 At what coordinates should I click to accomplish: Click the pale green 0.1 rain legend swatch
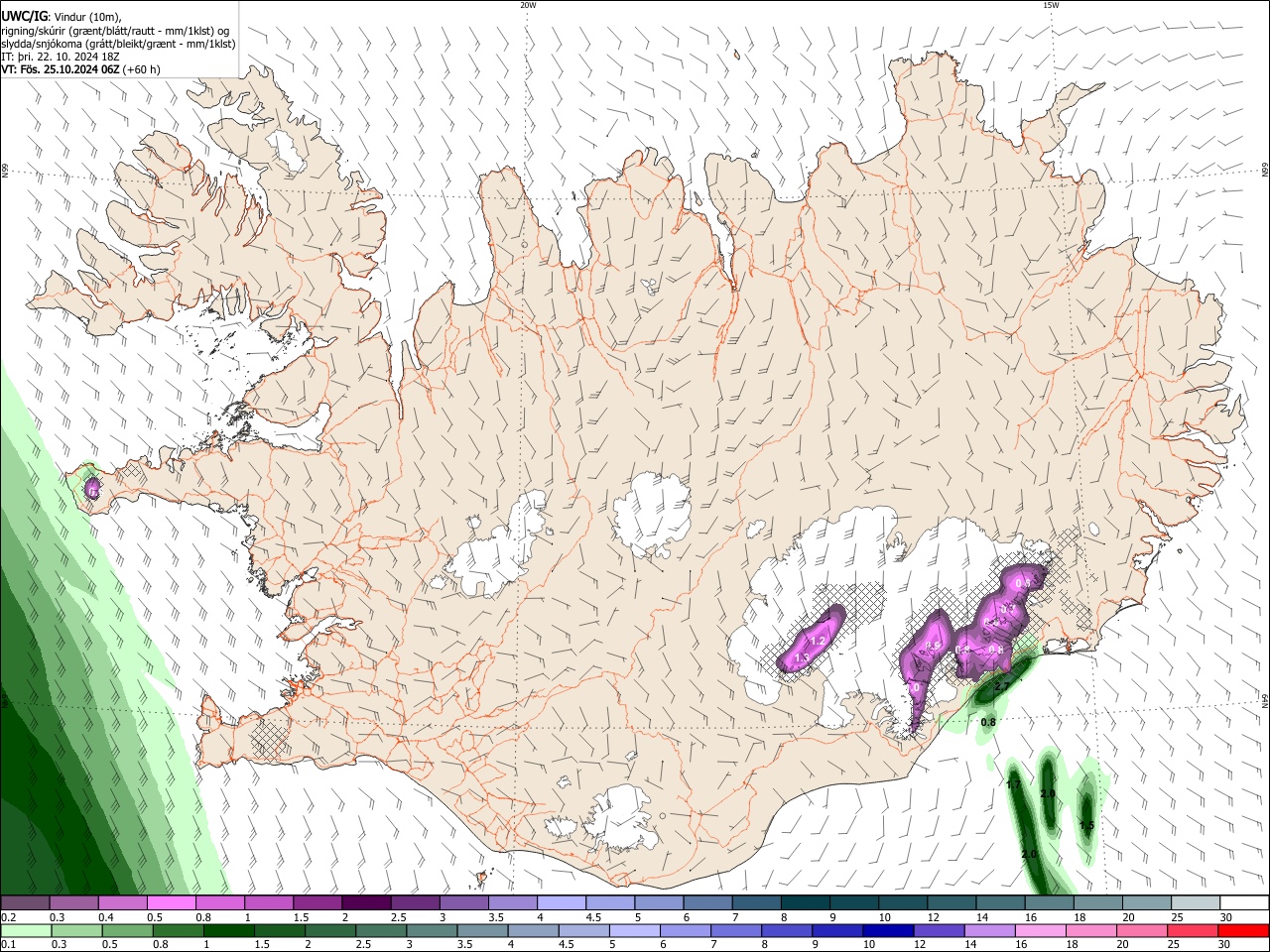[x=26, y=931]
